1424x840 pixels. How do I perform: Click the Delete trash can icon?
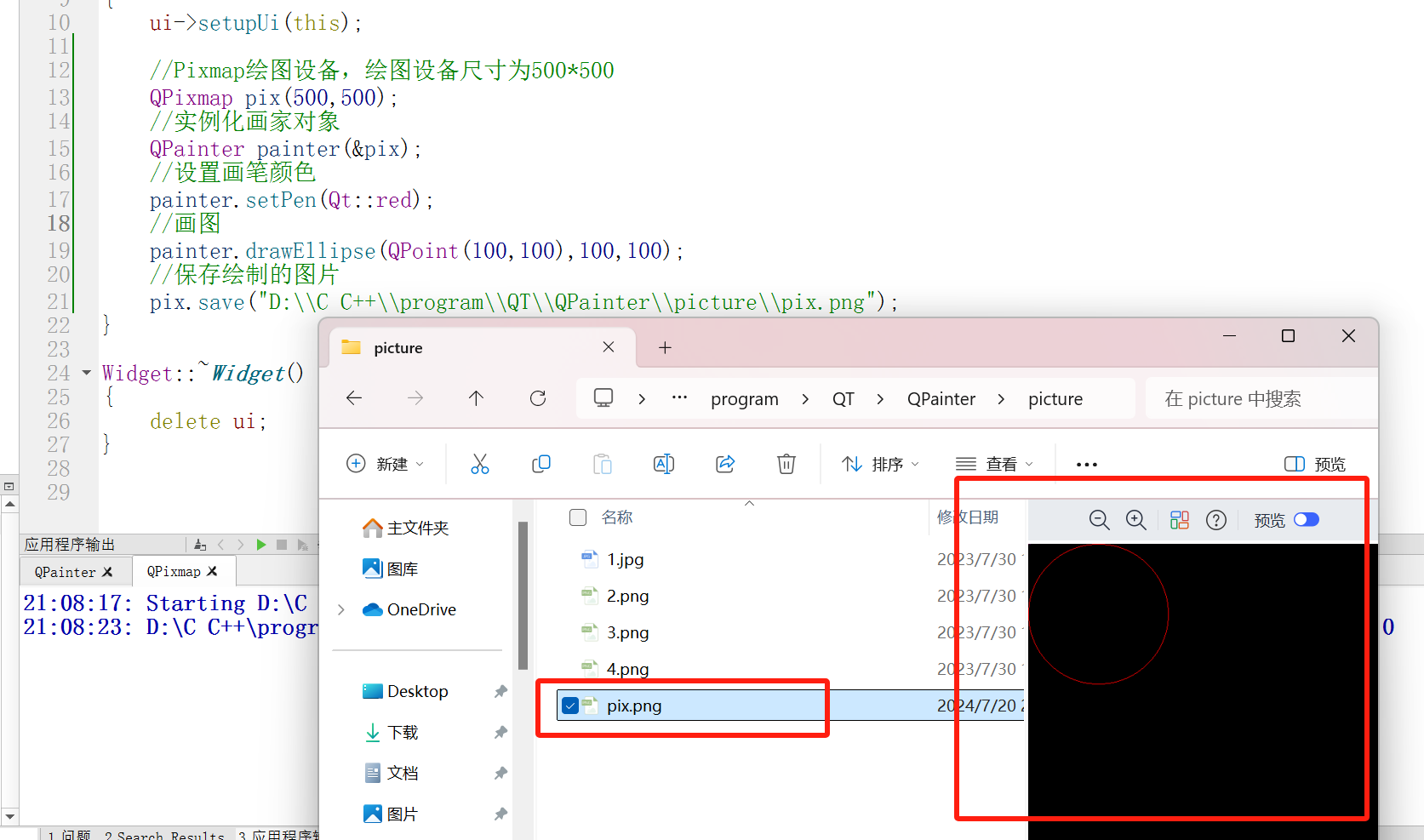coord(786,464)
